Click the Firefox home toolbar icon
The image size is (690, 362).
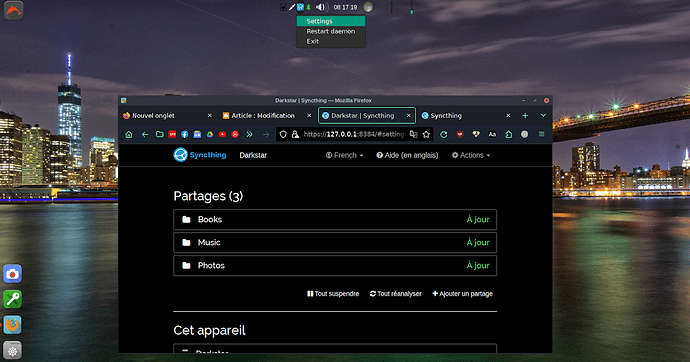click(128, 135)
